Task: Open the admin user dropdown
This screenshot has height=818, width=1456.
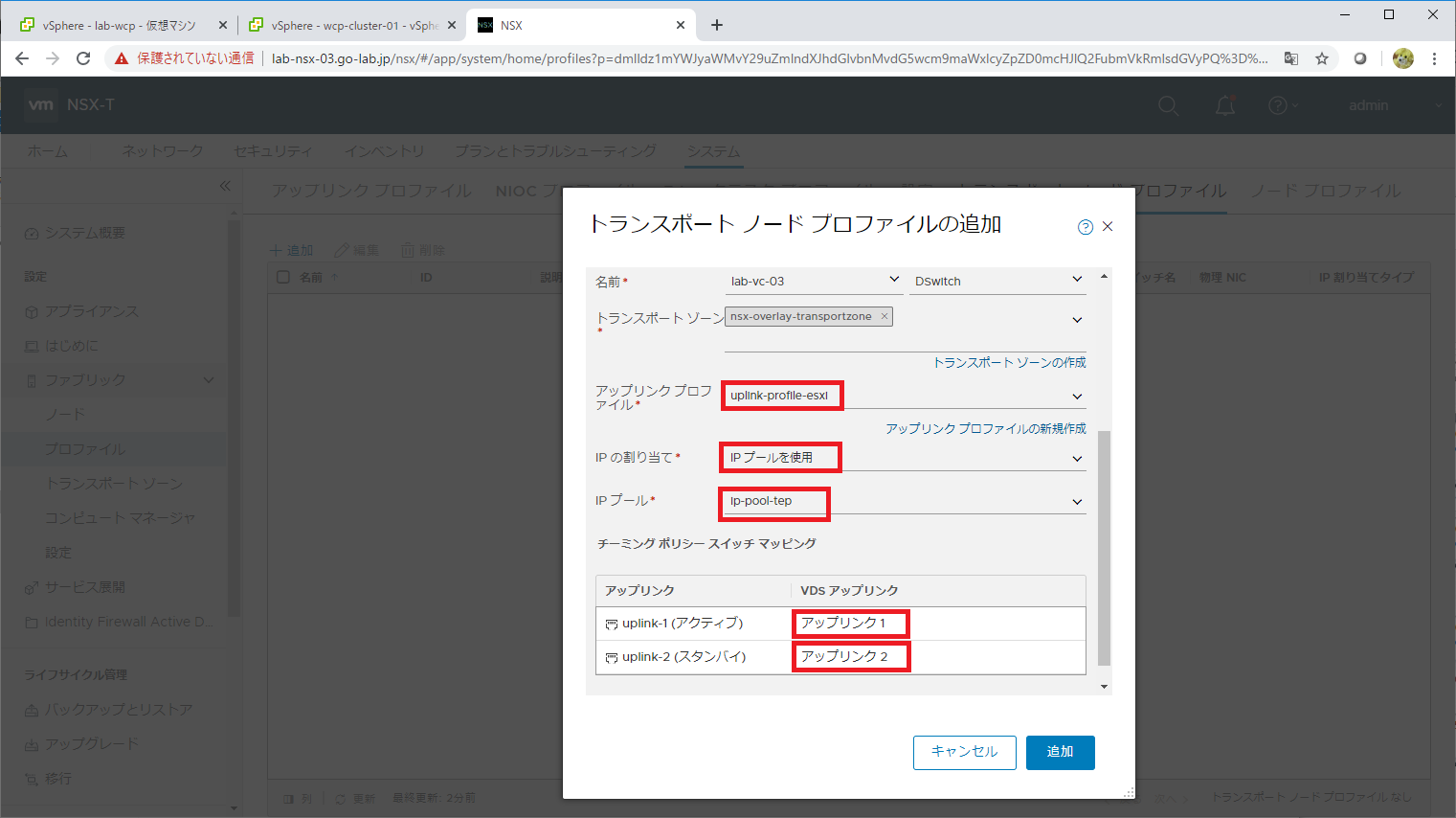Action: click(x=1395, y=105)
